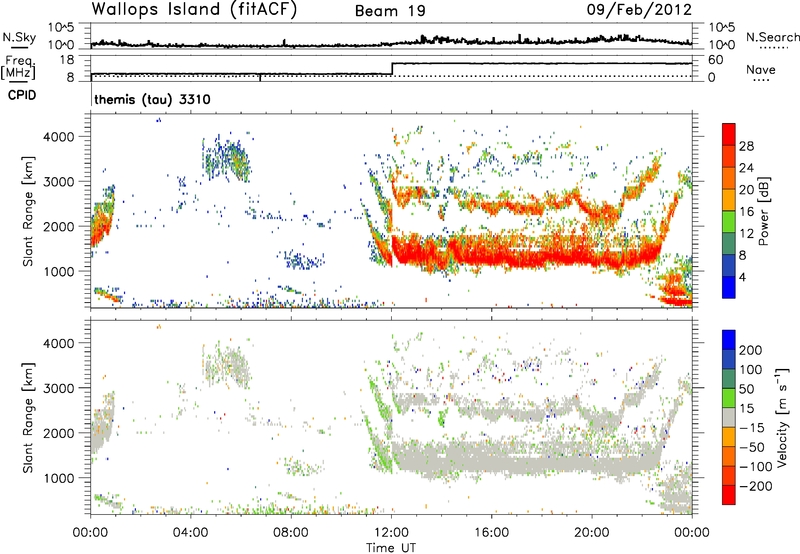Select the 'Beam 19' header label
The width and height of the screenshot is (800, 554).
390,11
